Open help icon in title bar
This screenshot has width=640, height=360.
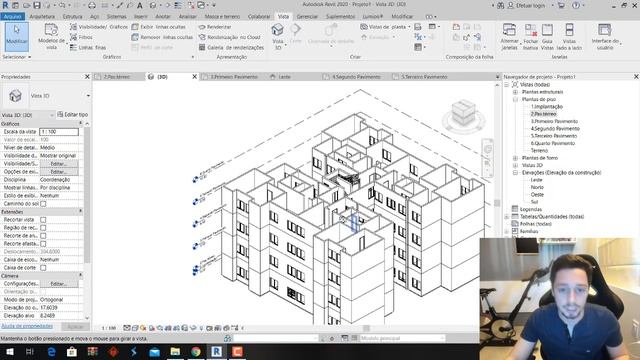point(576,5)
